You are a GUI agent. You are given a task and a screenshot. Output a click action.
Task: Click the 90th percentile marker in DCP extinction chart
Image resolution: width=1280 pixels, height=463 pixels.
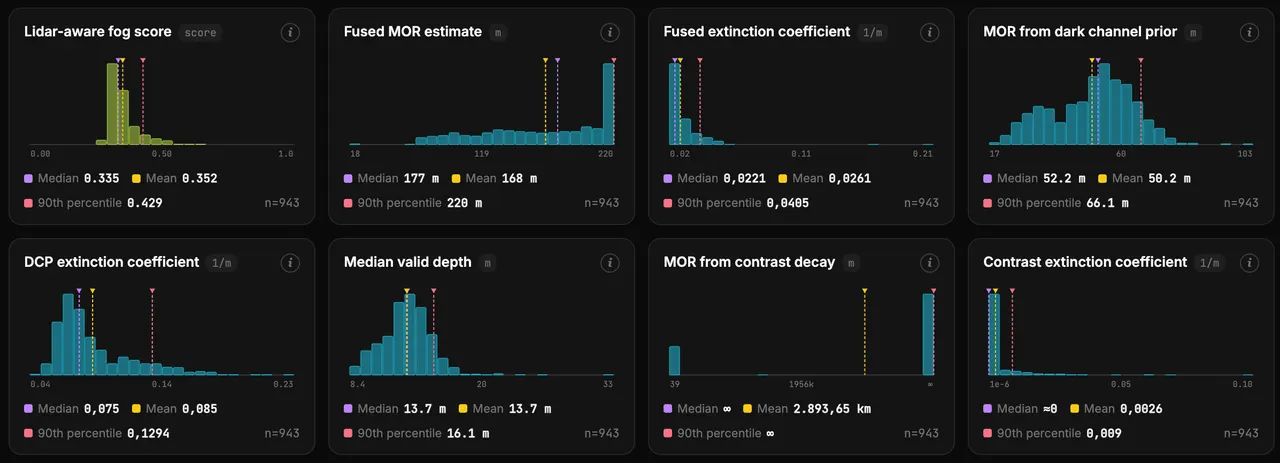click(152, 291)
